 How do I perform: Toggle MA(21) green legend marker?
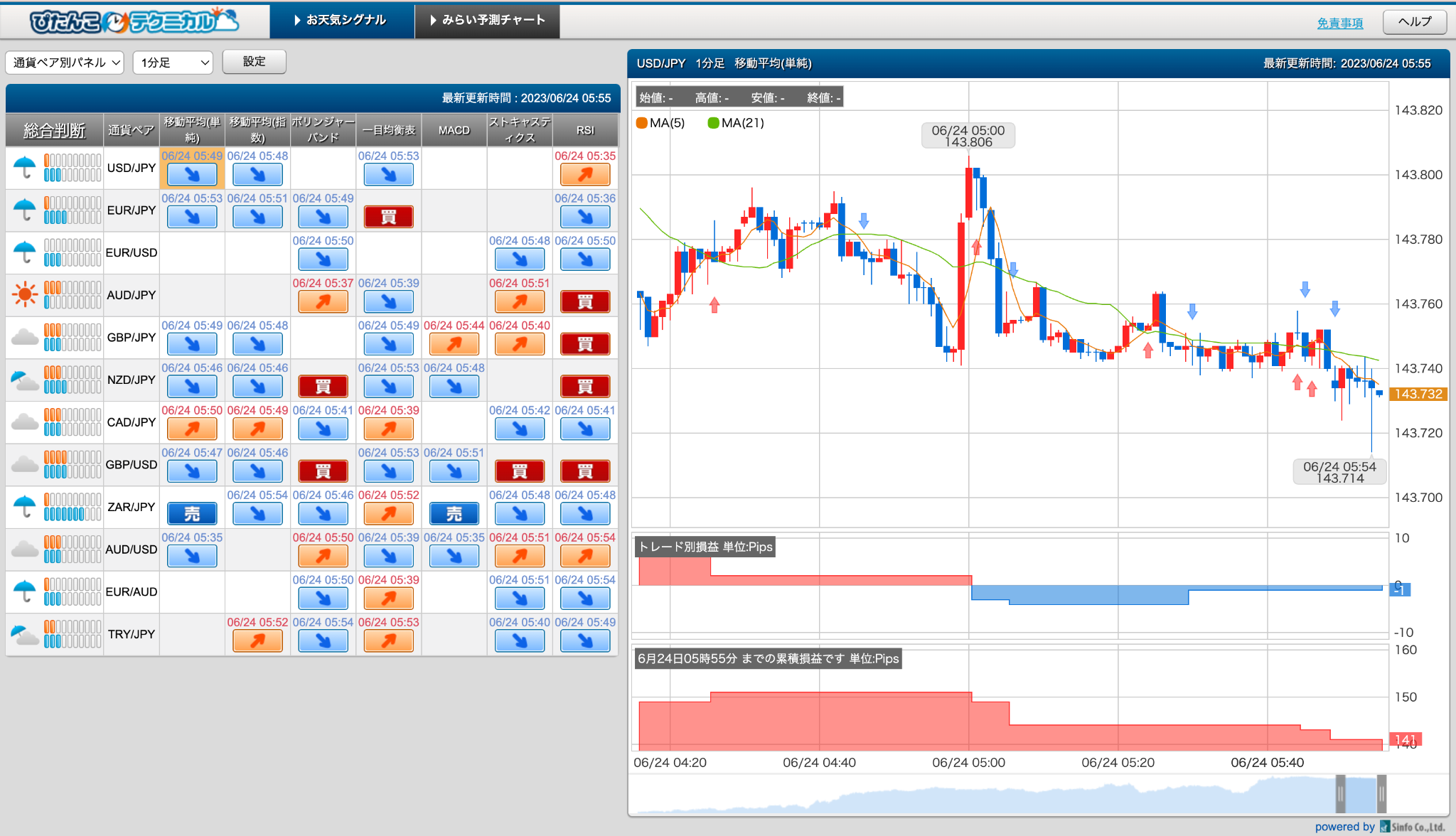[713, 123]
